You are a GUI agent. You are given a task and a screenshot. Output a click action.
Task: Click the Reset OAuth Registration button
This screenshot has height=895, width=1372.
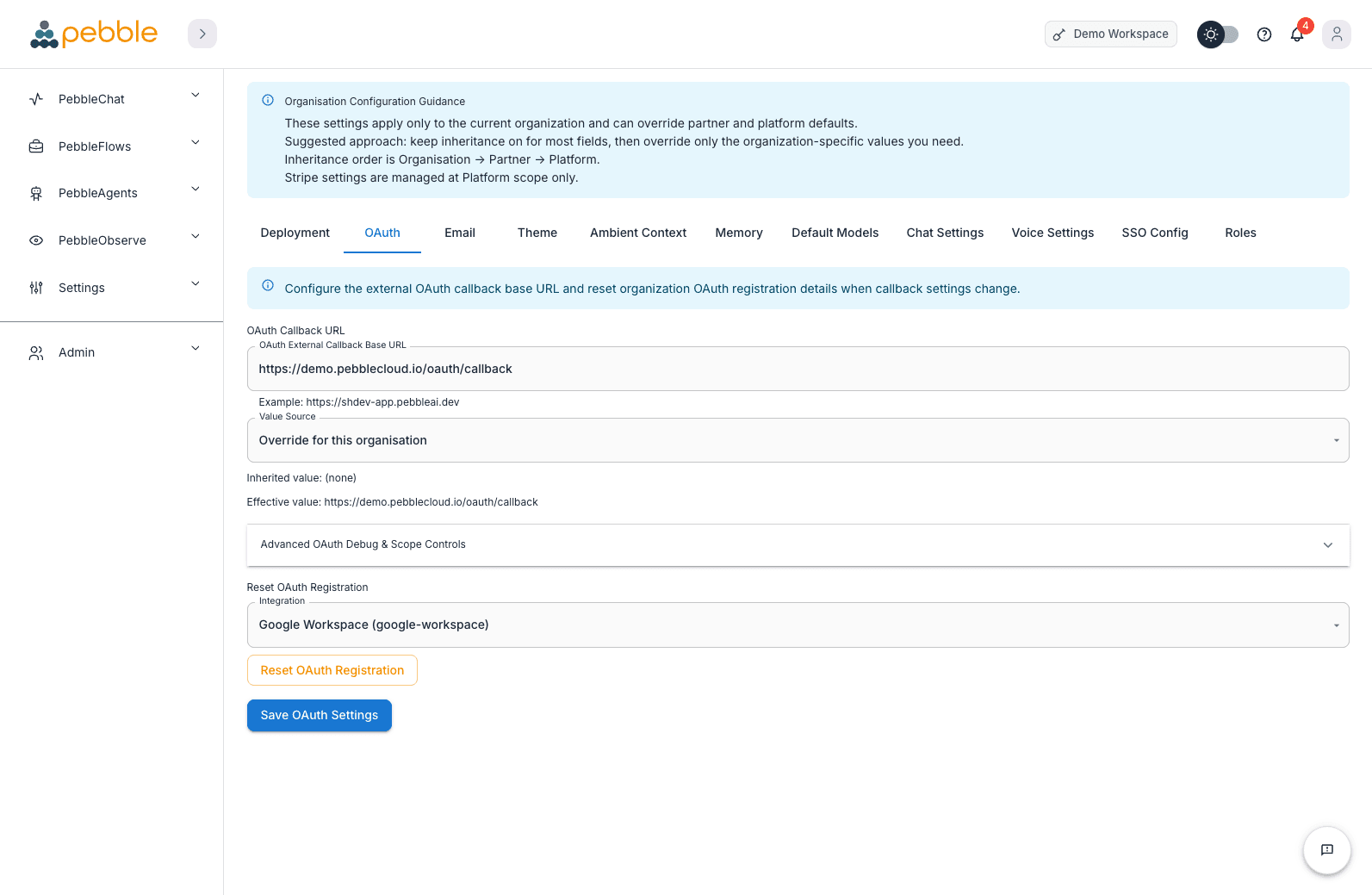(x=332, y=670)
